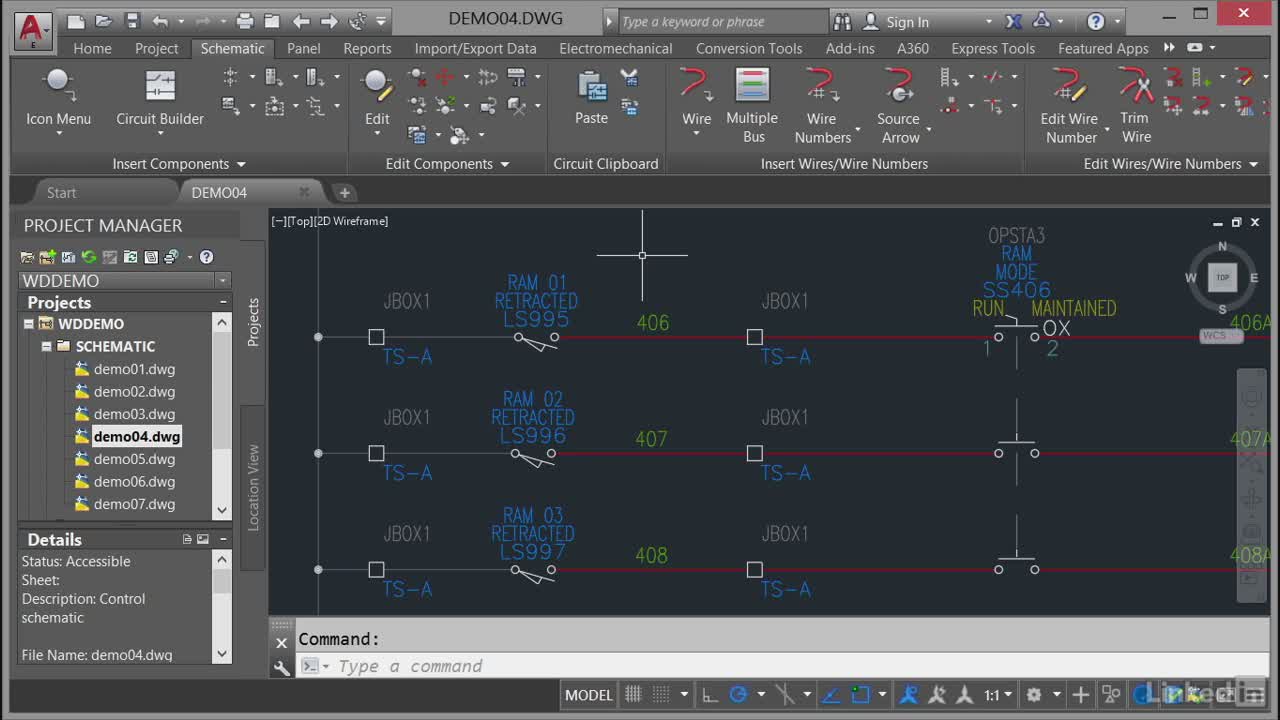The width and height of the screenshot is (1280, 720).
Task: Click the Autodesk Exchange X icon
Action: 1013,21
